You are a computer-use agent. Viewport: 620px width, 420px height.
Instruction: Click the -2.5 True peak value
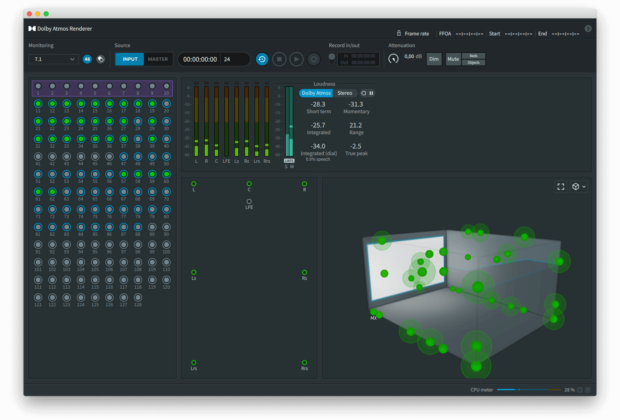pos(355,146)
